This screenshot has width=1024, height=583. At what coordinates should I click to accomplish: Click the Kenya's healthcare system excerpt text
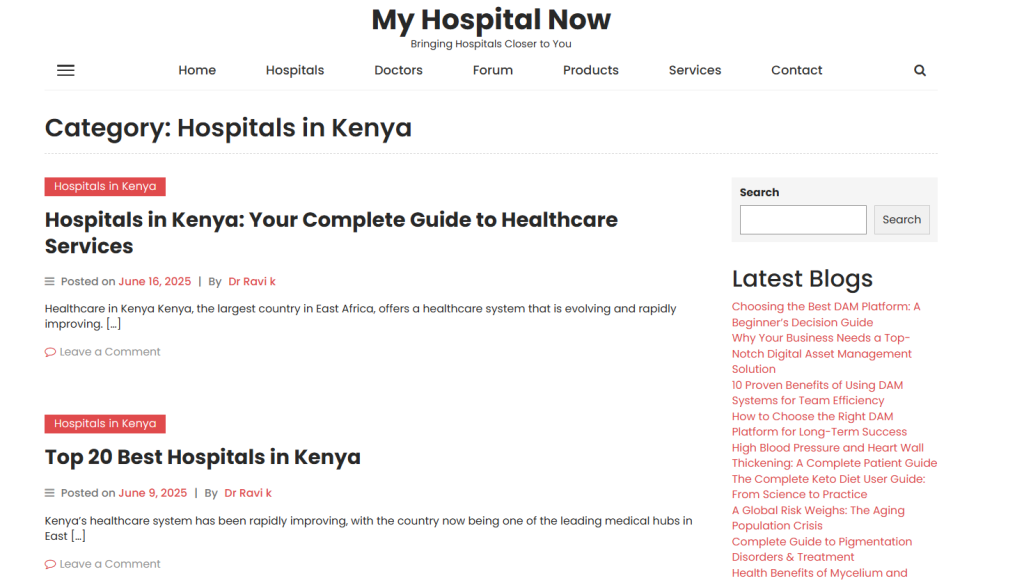pyautogui.click(x=368, y=529)
